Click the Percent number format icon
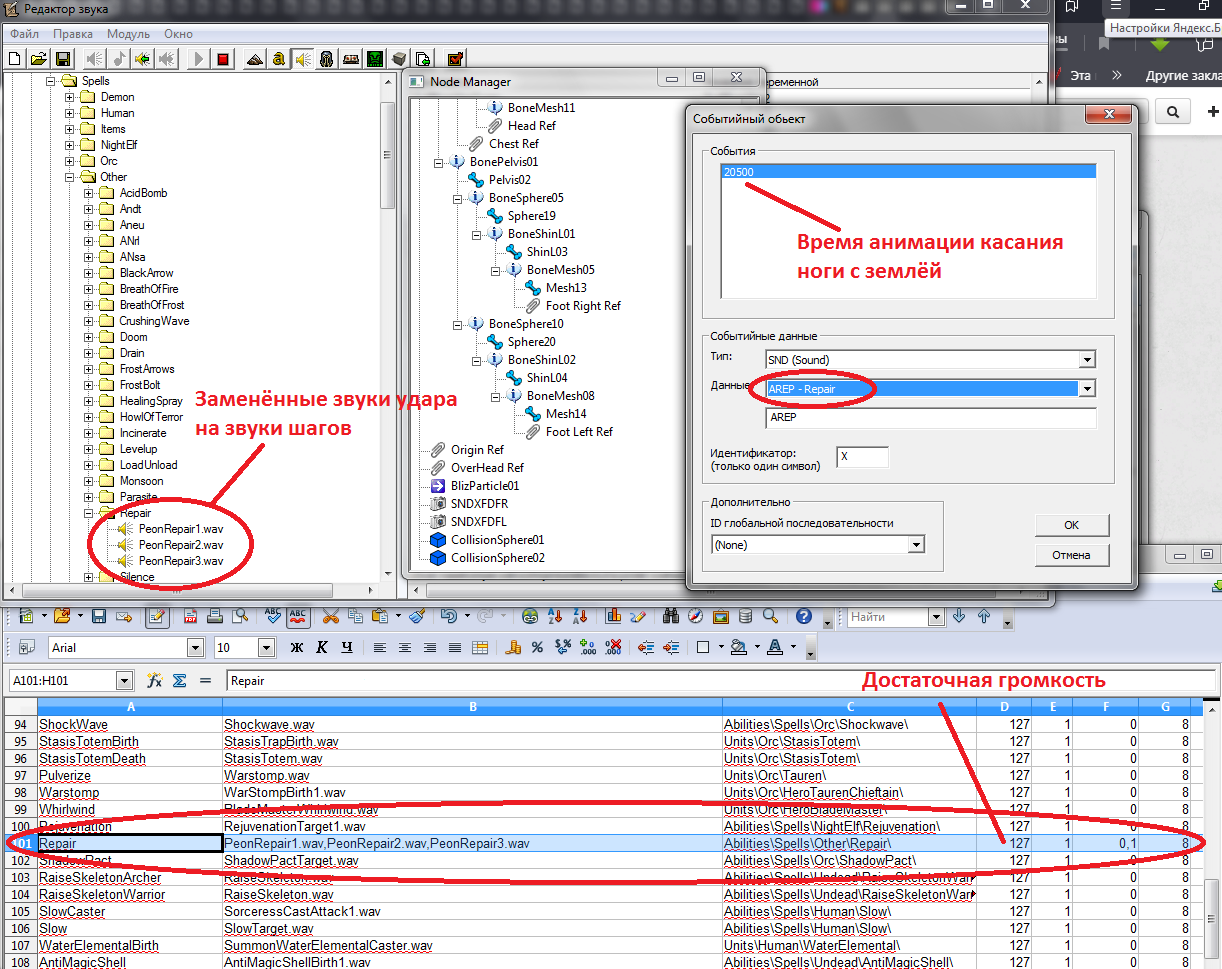This screenshot has height=969, width=1222. [537, 648]
